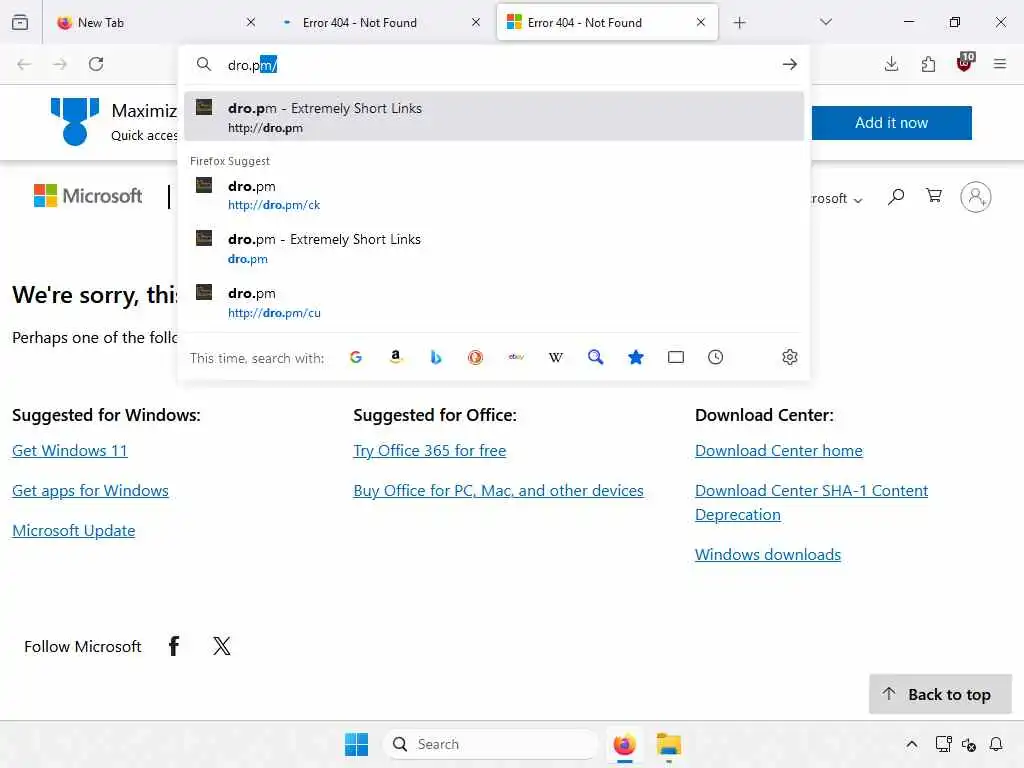This screenshot has width=1024, height=768.
Task: Open Buy Office for PC, Mac link
Action: coord(498,490)
